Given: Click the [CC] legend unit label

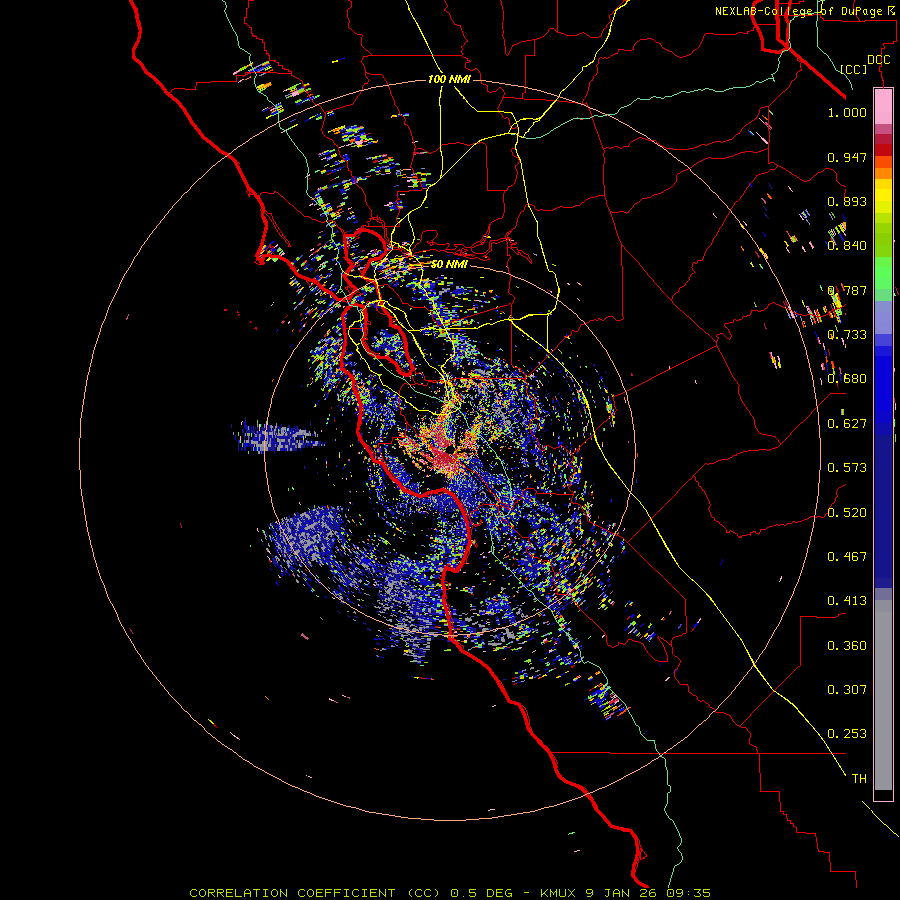Looking at the screenshot, I should 854,69.
